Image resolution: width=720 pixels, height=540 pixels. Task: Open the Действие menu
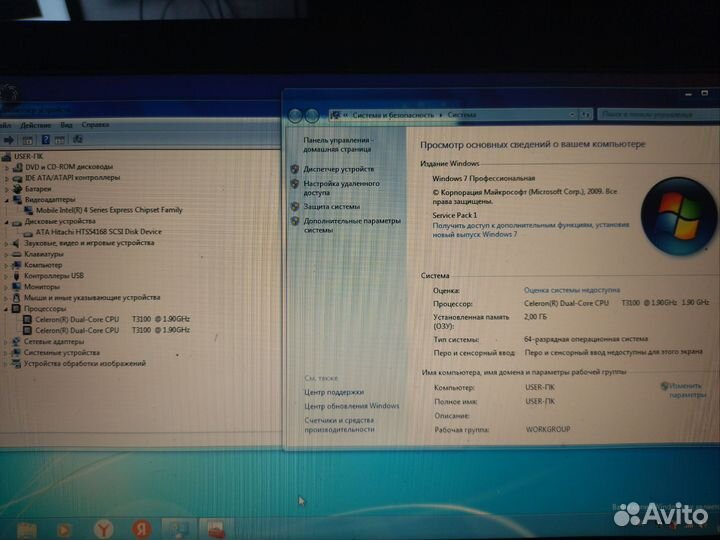click(36, 125)
